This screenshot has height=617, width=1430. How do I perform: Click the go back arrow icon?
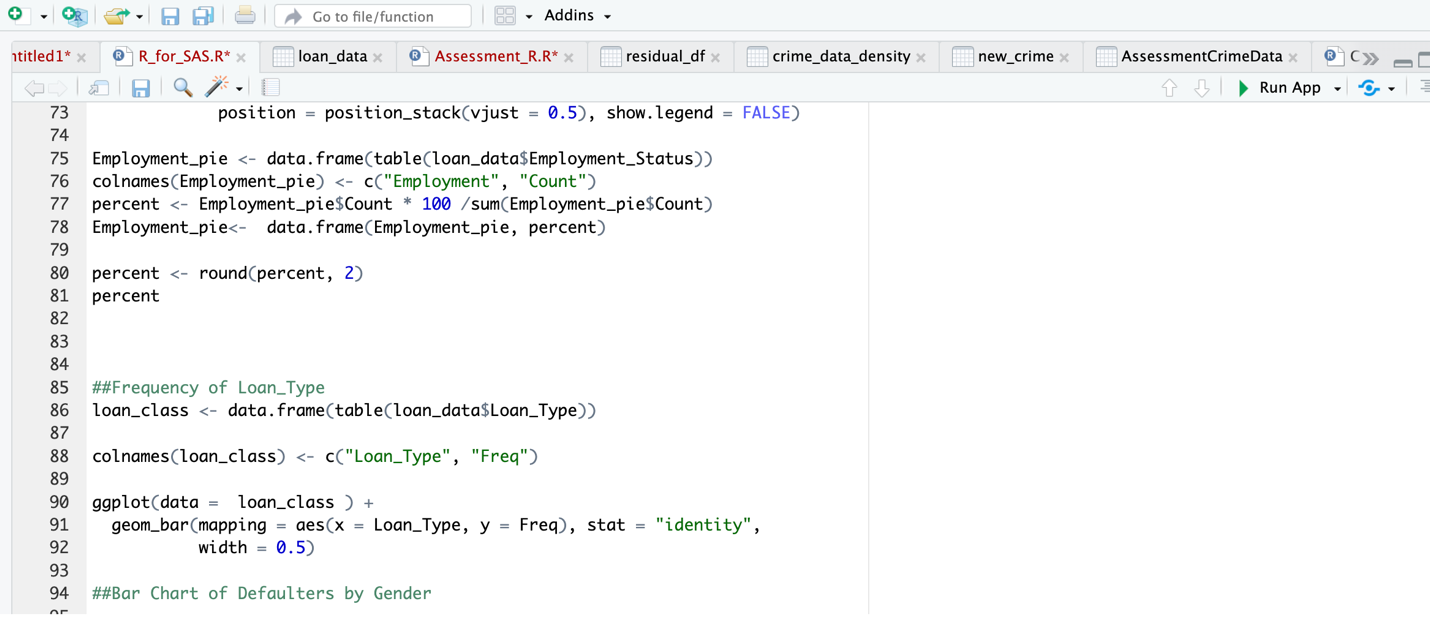pyautogui.click(x=34, y=88)
